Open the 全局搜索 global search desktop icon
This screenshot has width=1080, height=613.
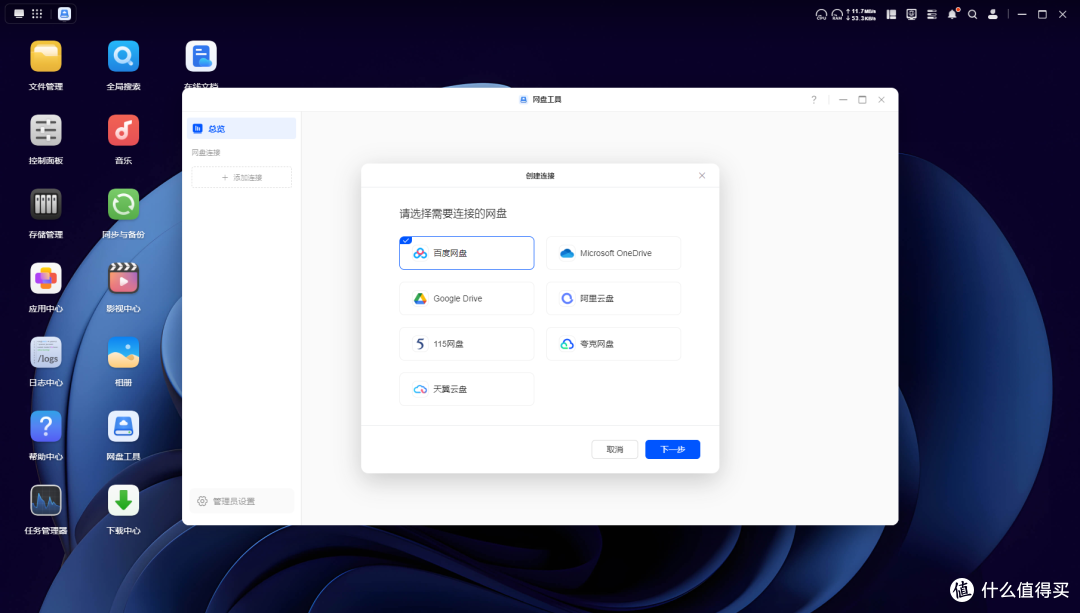click(x=123, y=56)
